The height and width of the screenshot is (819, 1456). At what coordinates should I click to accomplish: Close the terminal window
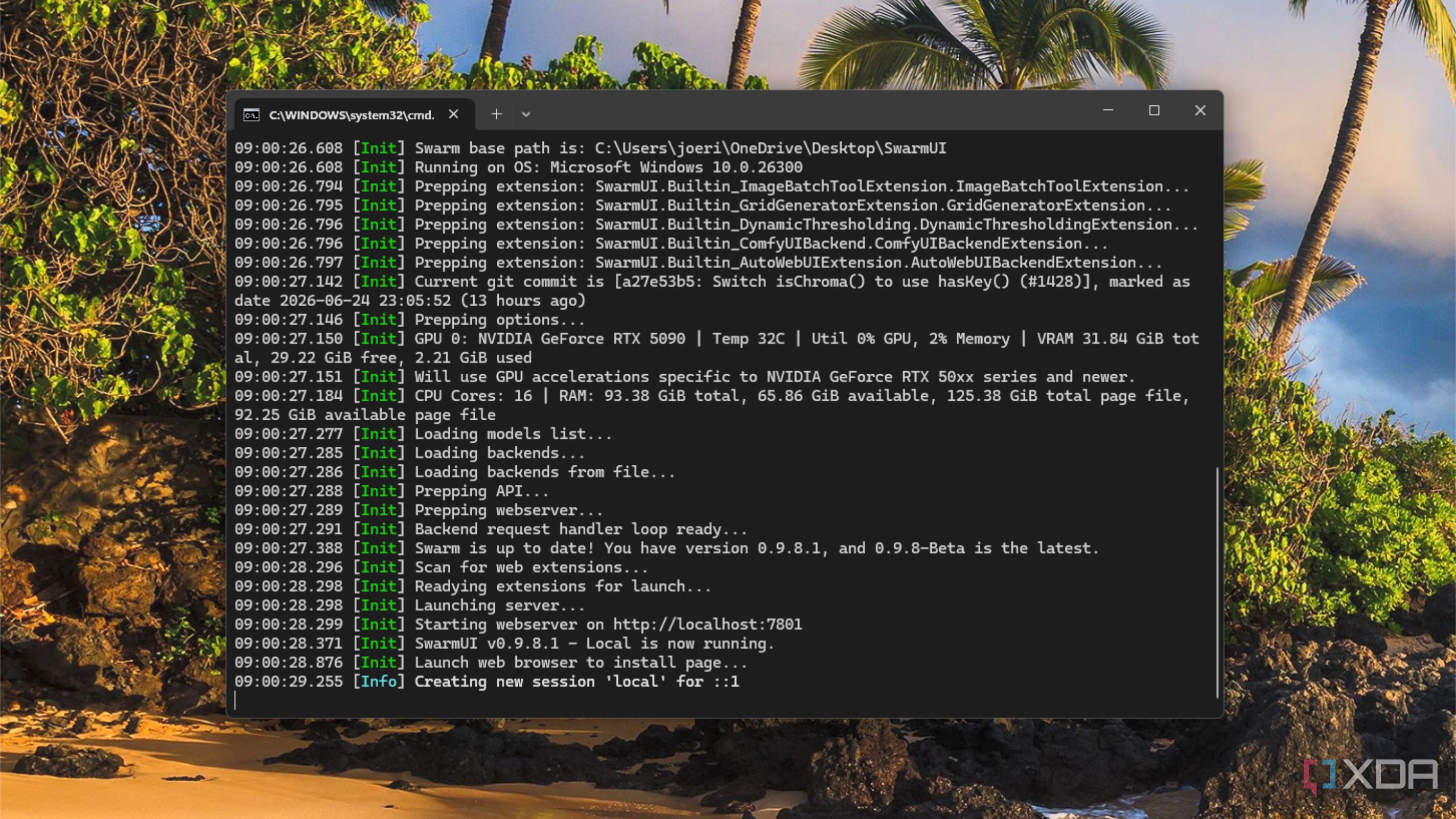click(x=1200, y=110)
